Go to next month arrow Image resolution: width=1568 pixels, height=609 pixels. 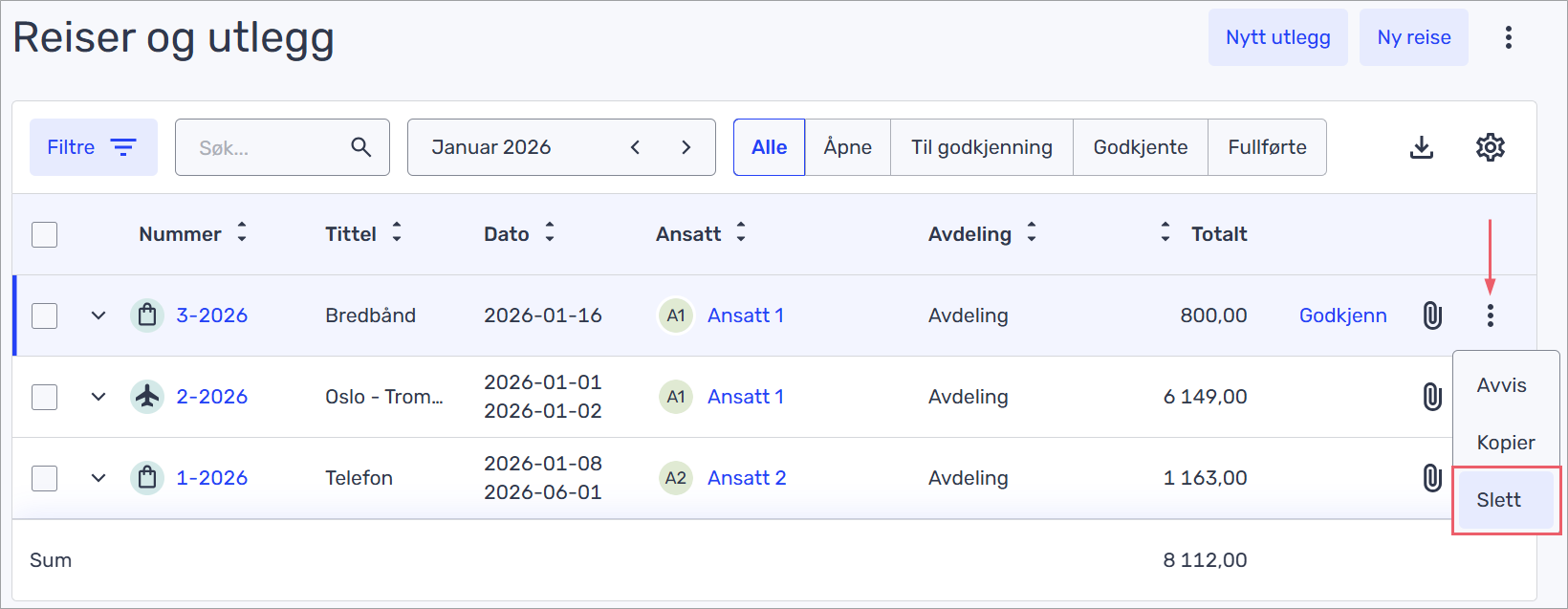(x=686, y=147)
